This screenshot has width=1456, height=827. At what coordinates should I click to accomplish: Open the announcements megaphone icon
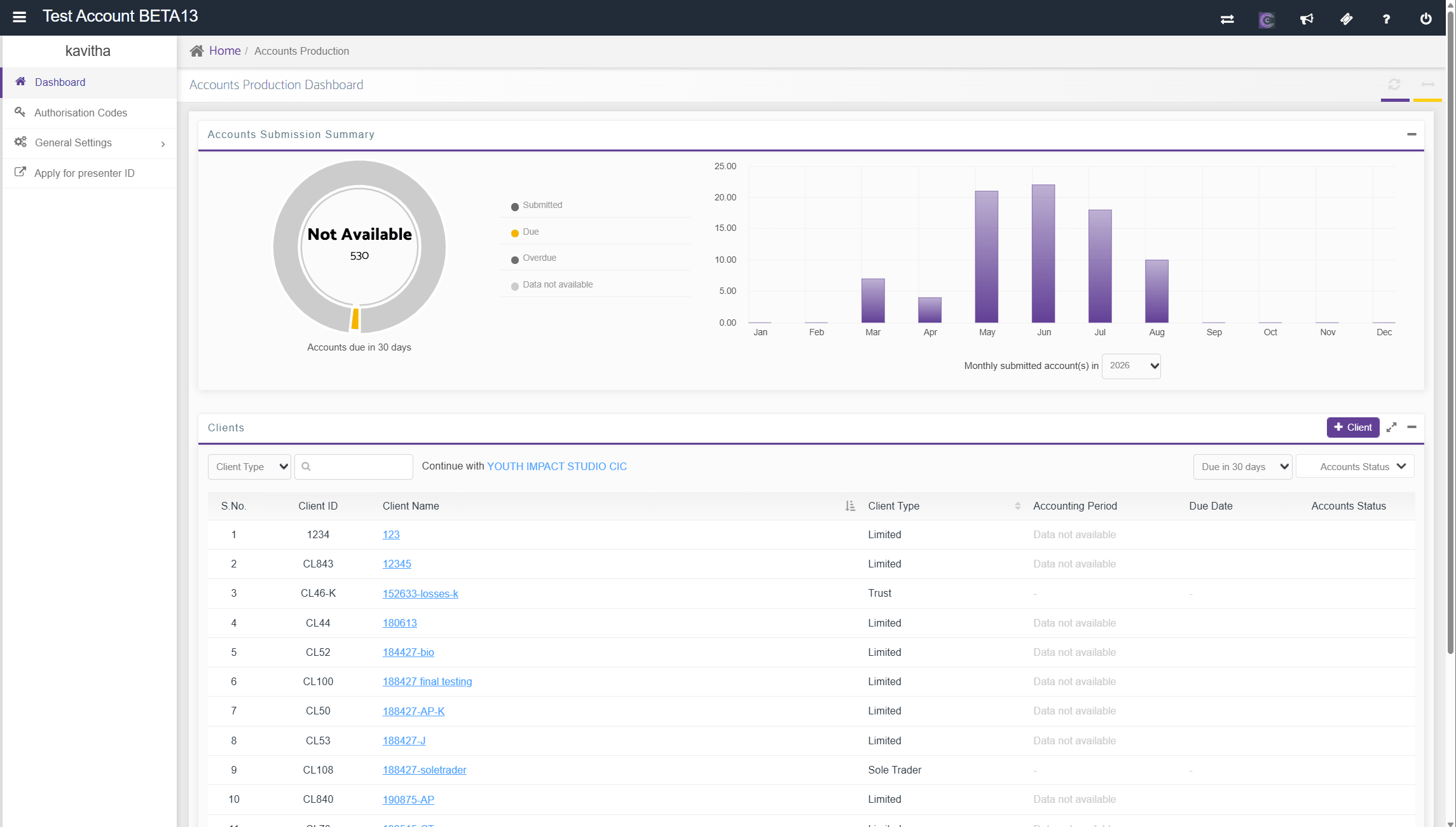(x=1307, y=19)
